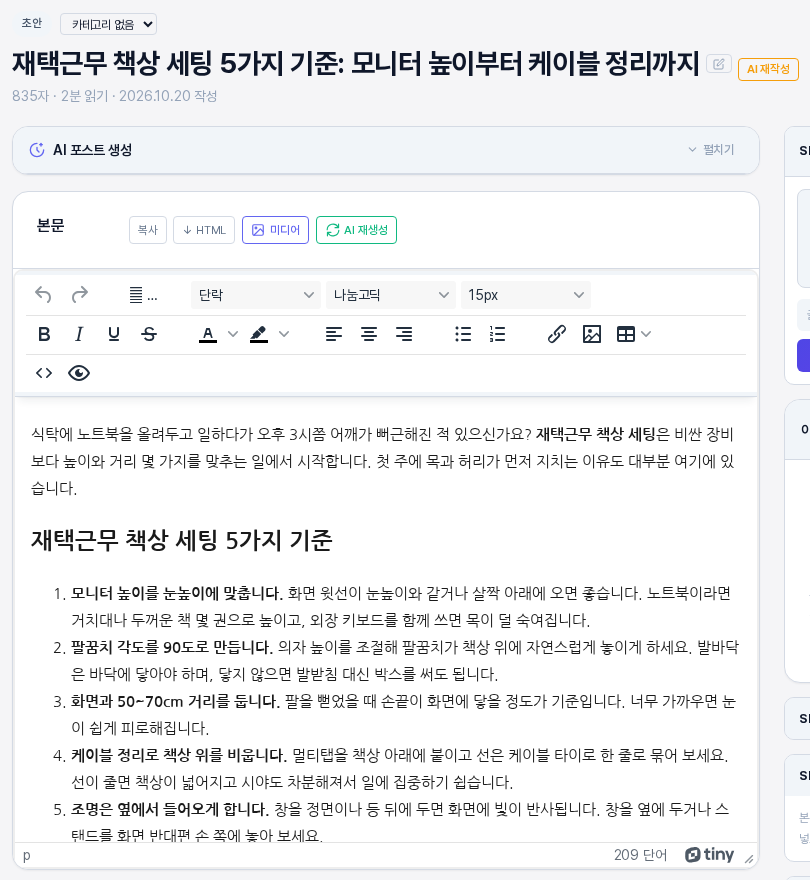Viewport: 810px width, 880px height.
Task: Click the Undo arrow icon
Action: click(x=43, y=295)
